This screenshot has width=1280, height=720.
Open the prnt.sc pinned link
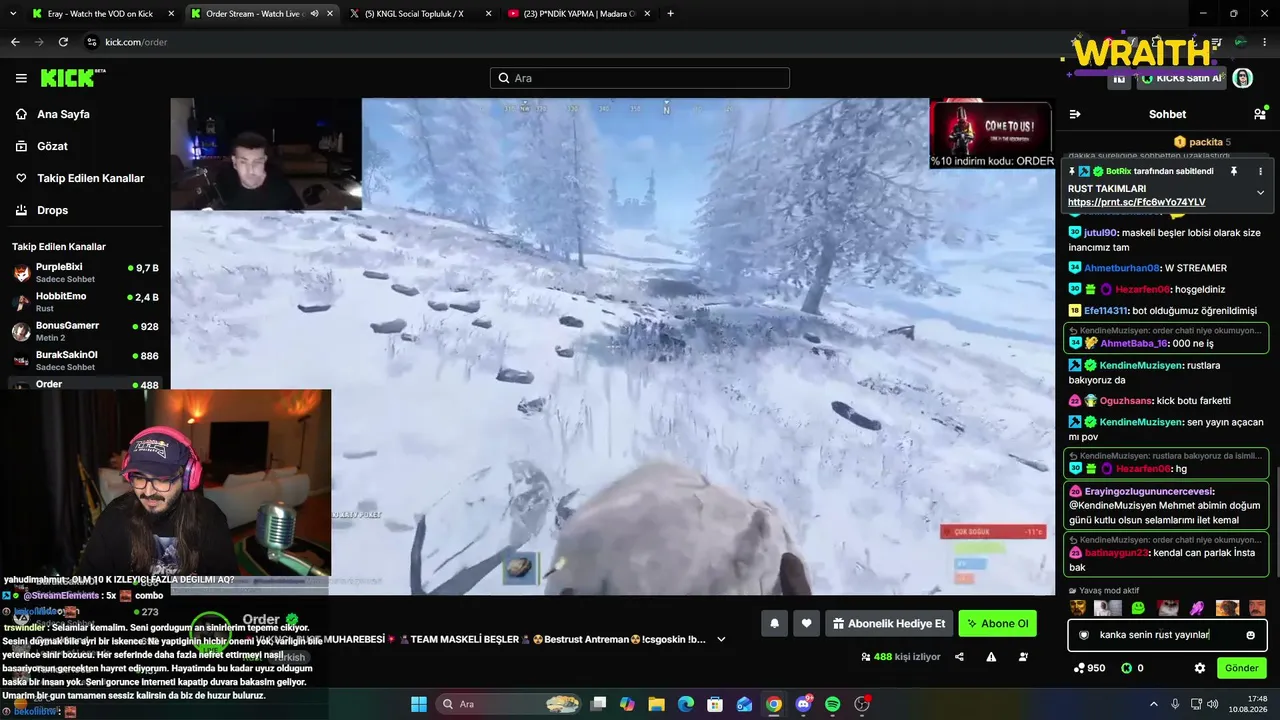tap(1136, 202)
